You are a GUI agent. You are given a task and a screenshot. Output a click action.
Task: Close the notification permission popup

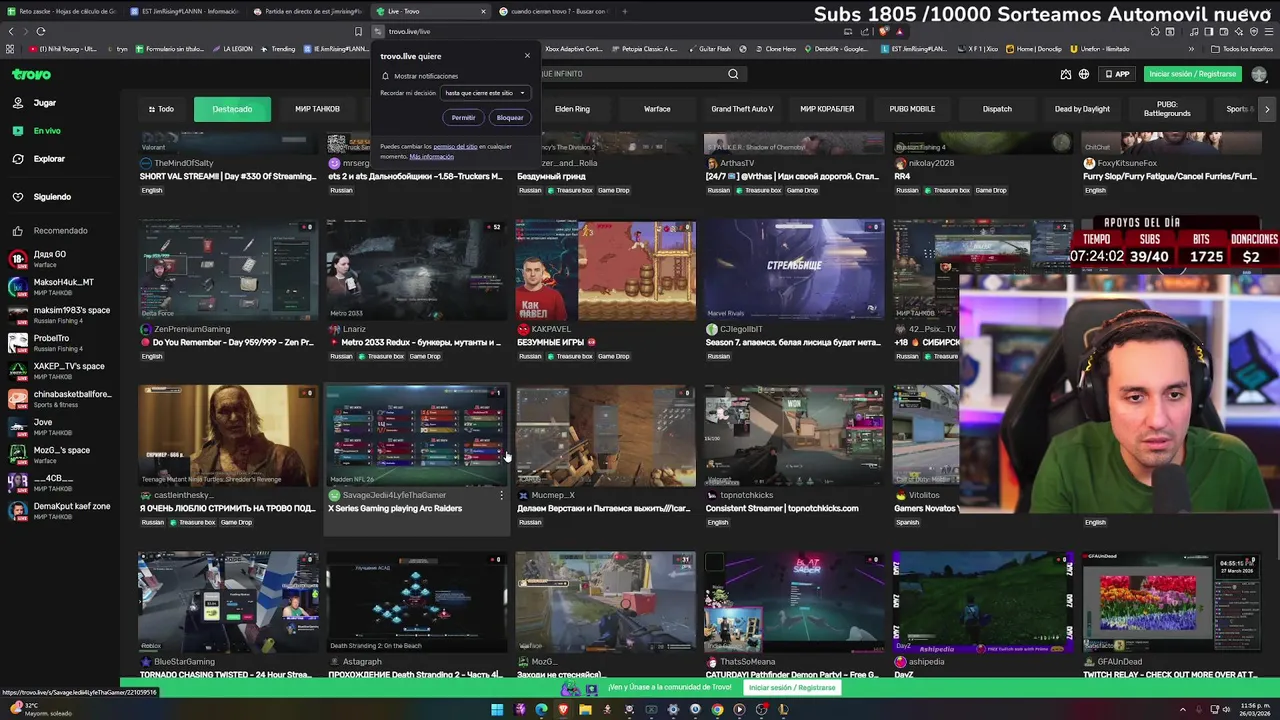(x=527, y=55)
